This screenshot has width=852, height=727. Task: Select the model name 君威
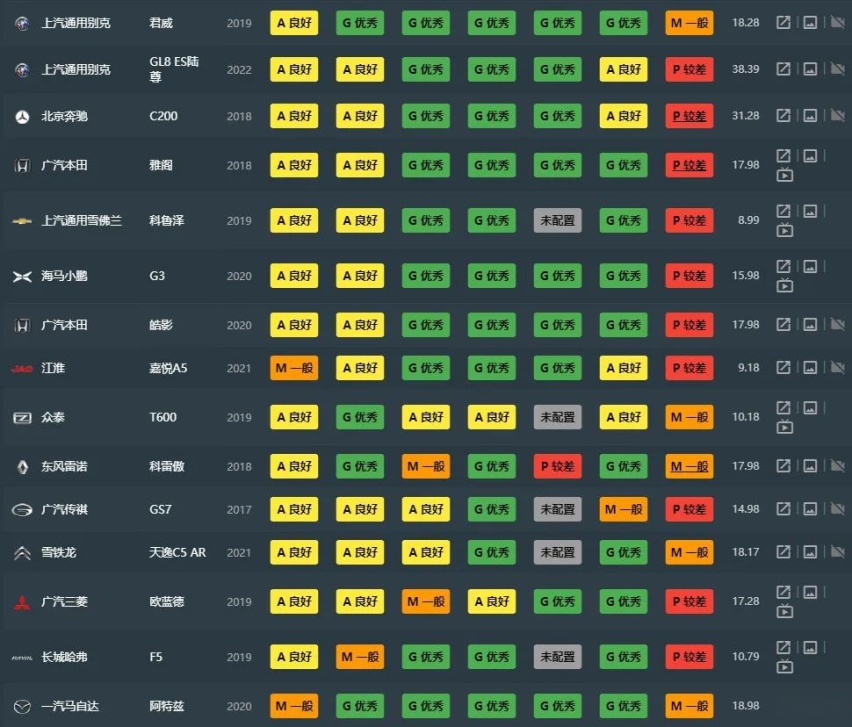(x=161, y=23)
